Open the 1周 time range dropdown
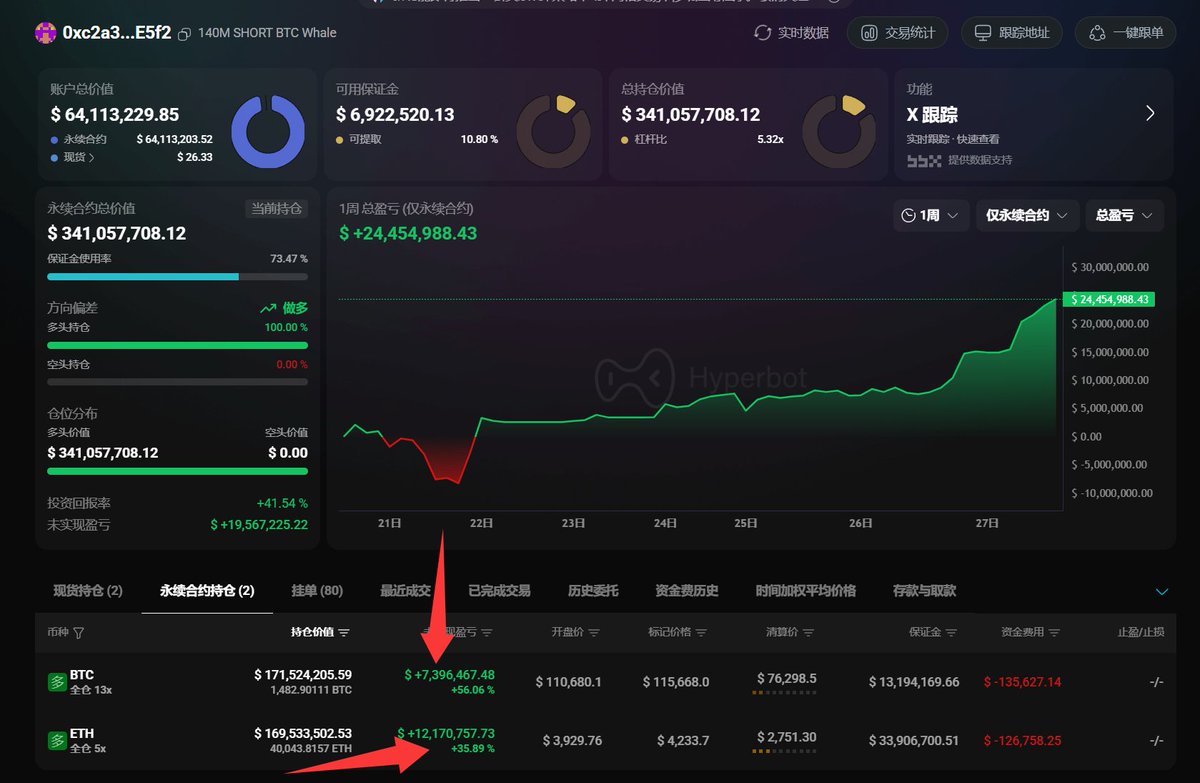Viewport: 1200px width, 783px height. click(x=930, y=215)
